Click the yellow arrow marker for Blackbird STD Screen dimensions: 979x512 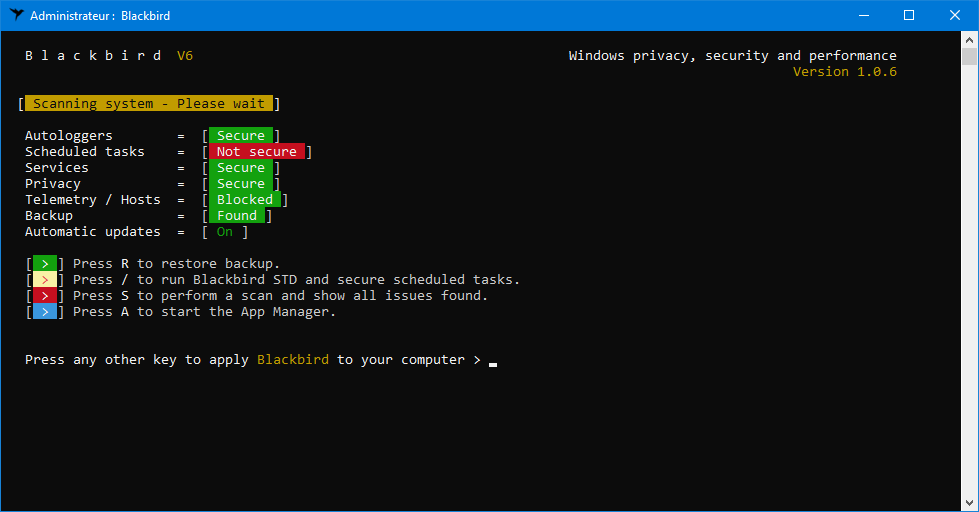coord(45,280)
